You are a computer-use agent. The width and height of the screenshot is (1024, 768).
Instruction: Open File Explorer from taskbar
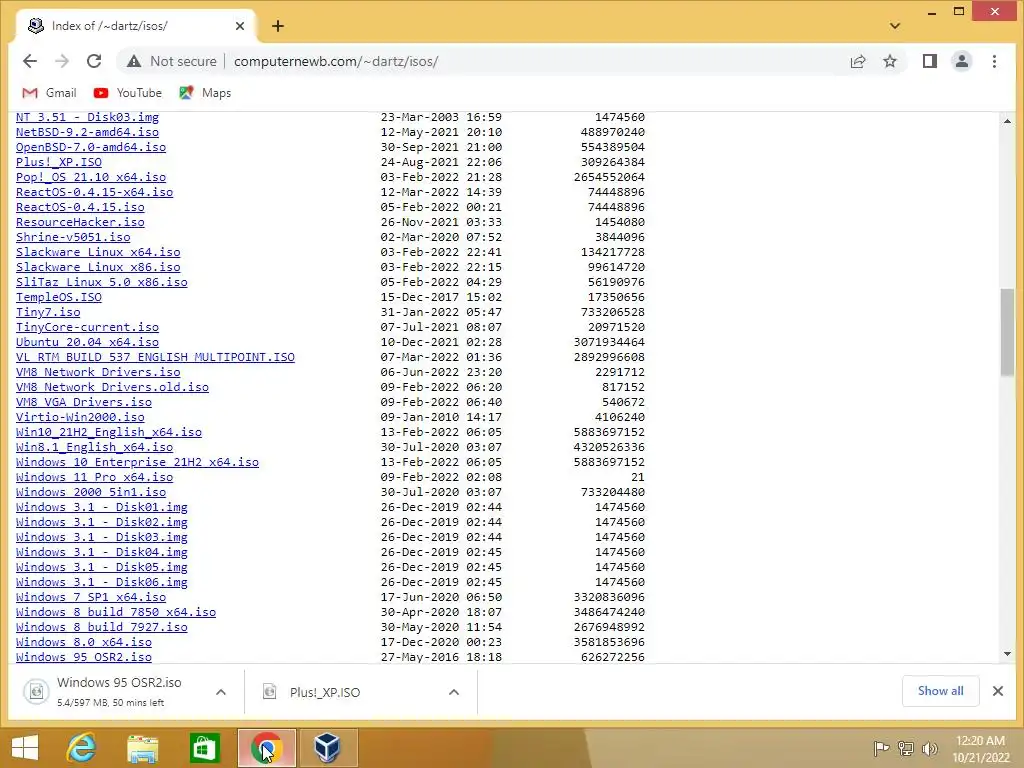(x=142, y=748)
